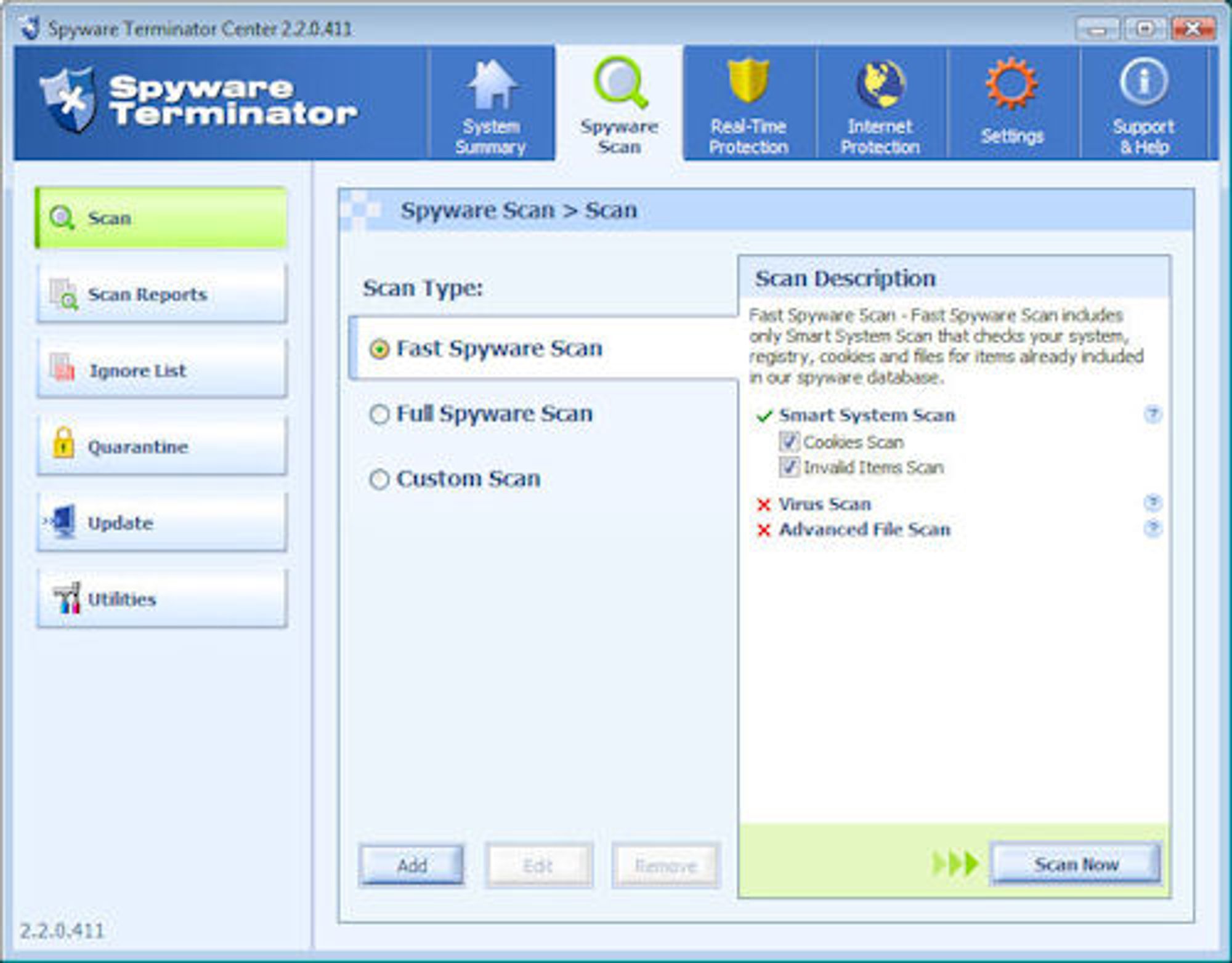
Task: Open the System Summary home icon
Action: coord(492,84)
